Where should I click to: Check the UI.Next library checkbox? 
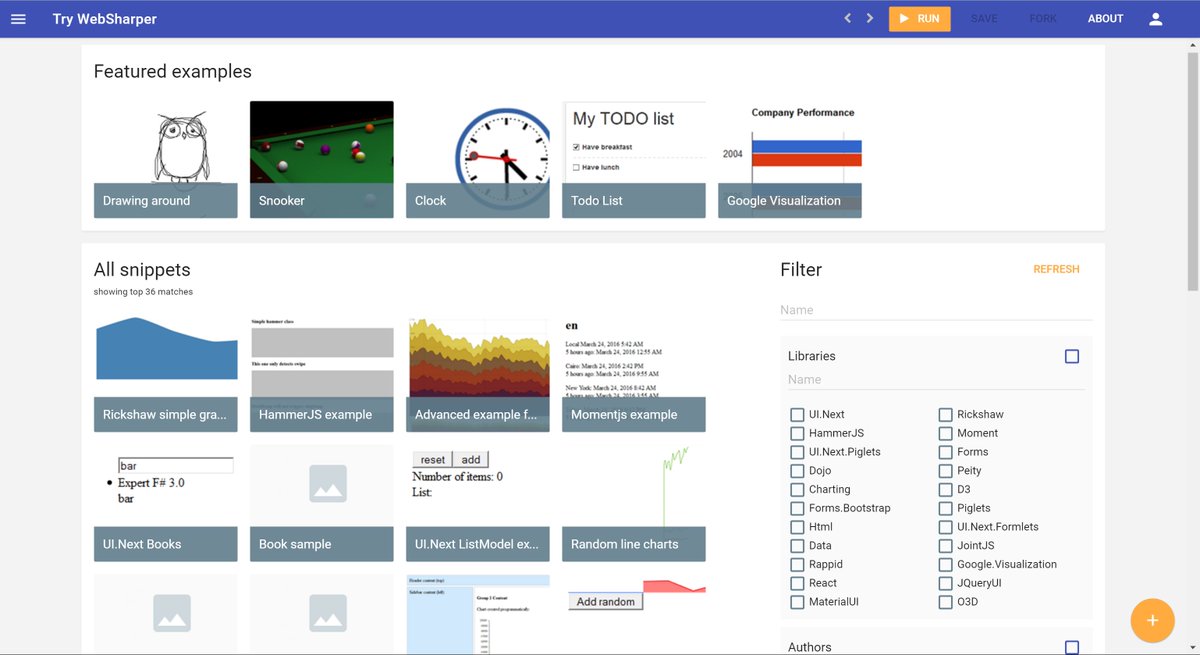797,414
